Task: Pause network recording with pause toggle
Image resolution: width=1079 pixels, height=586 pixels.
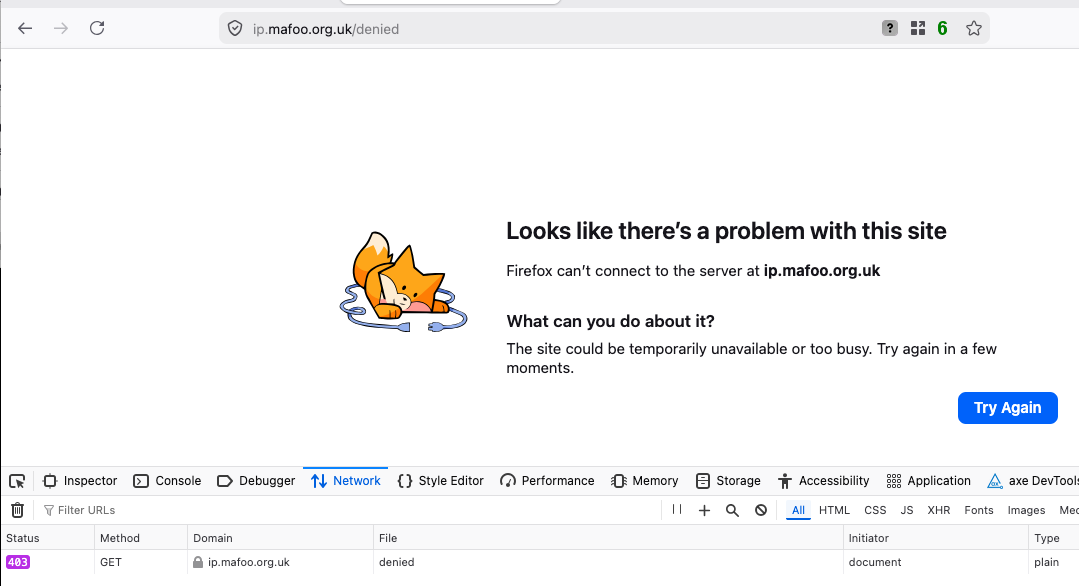Action: coord(677,510)
